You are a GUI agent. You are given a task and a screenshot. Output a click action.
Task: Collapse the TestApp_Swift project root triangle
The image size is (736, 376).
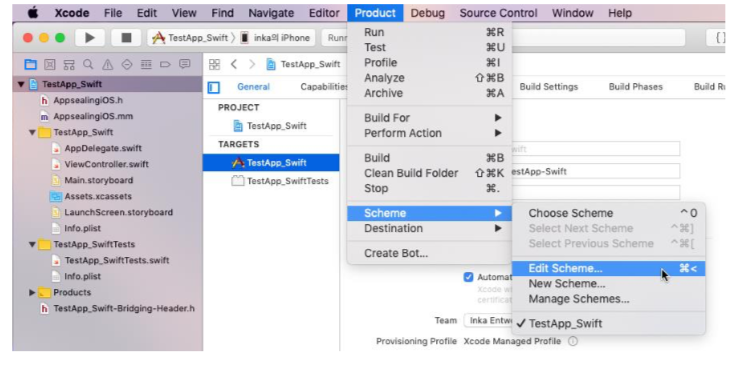click(21, 84)
